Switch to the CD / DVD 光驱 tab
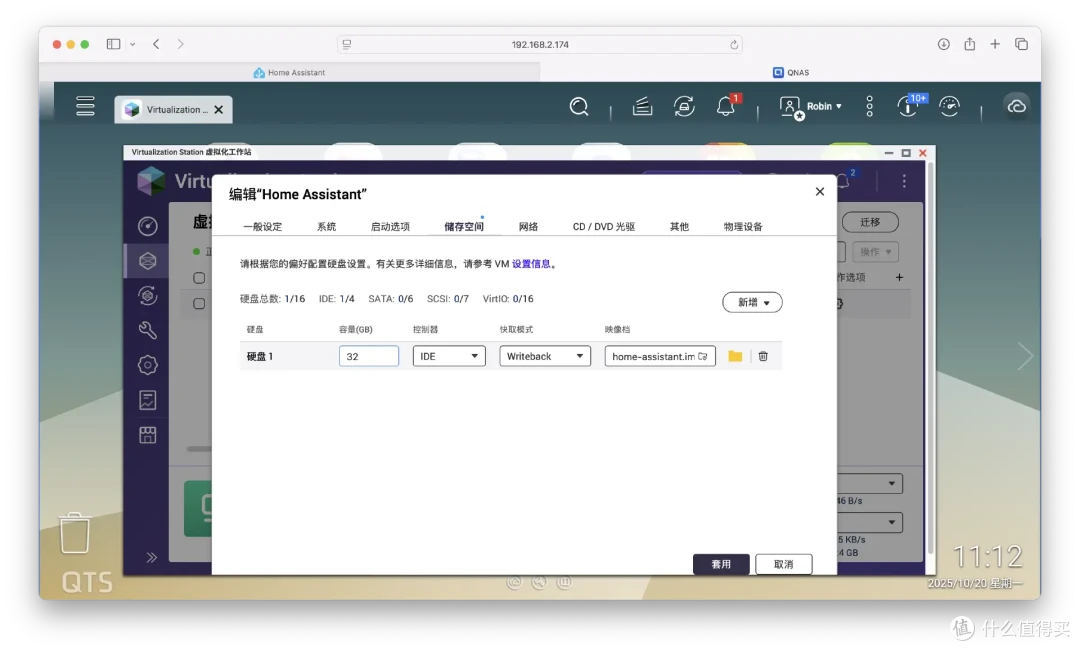The width and height of the screenshot is (1080, 651). (x=604, y=227)
